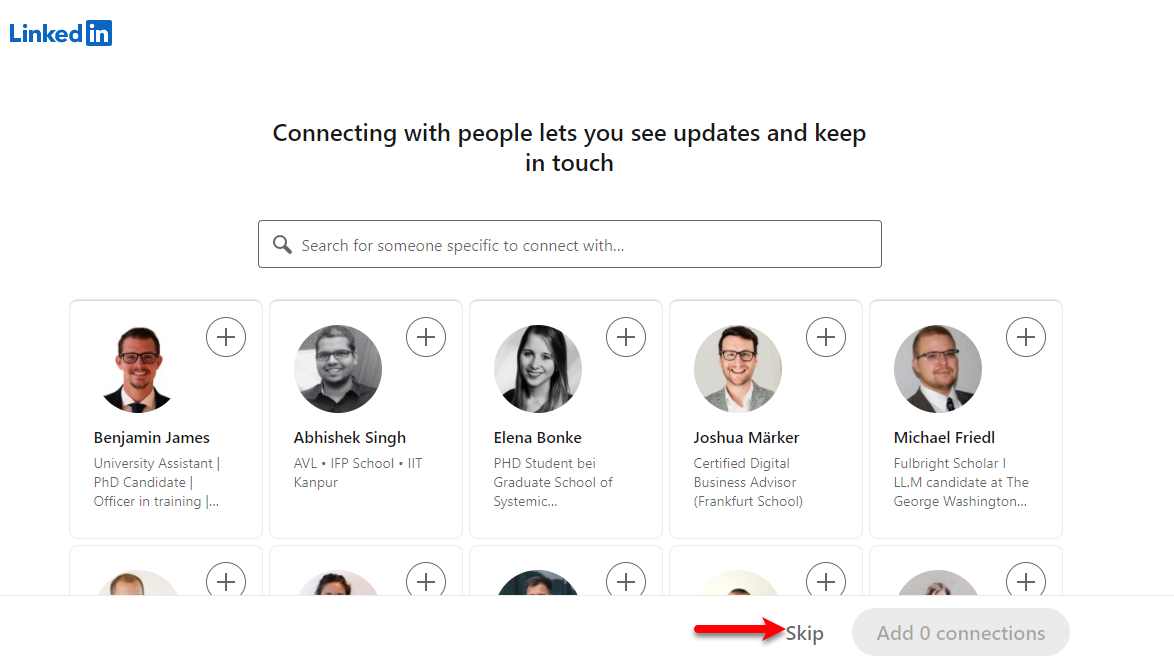The image size is (1174, 667).
Task: Add Abhishek Singh with plus icon
Action: click(426, 337)
